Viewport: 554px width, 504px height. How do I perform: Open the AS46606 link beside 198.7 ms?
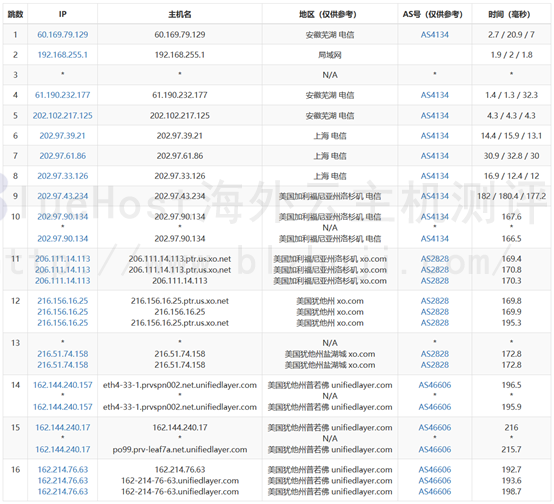coord(435,491)
